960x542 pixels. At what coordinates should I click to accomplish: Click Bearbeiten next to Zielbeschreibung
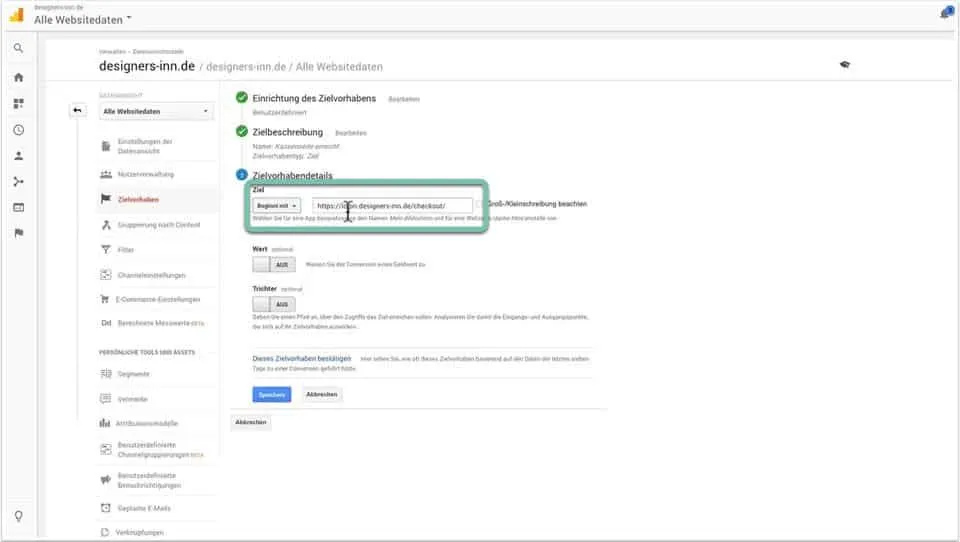[x=350, y=132]
